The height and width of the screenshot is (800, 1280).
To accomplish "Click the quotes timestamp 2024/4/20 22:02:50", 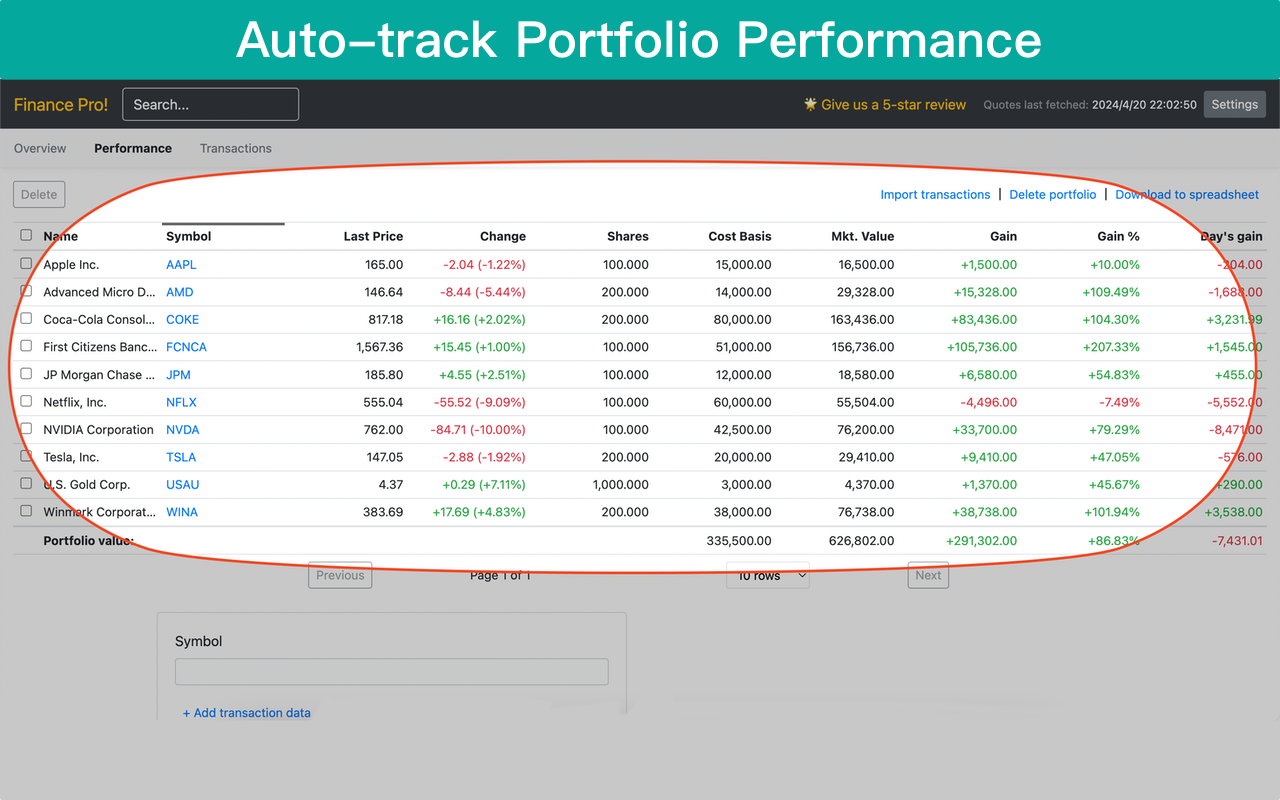I will pyautogui.click(x=1144, y=104).
